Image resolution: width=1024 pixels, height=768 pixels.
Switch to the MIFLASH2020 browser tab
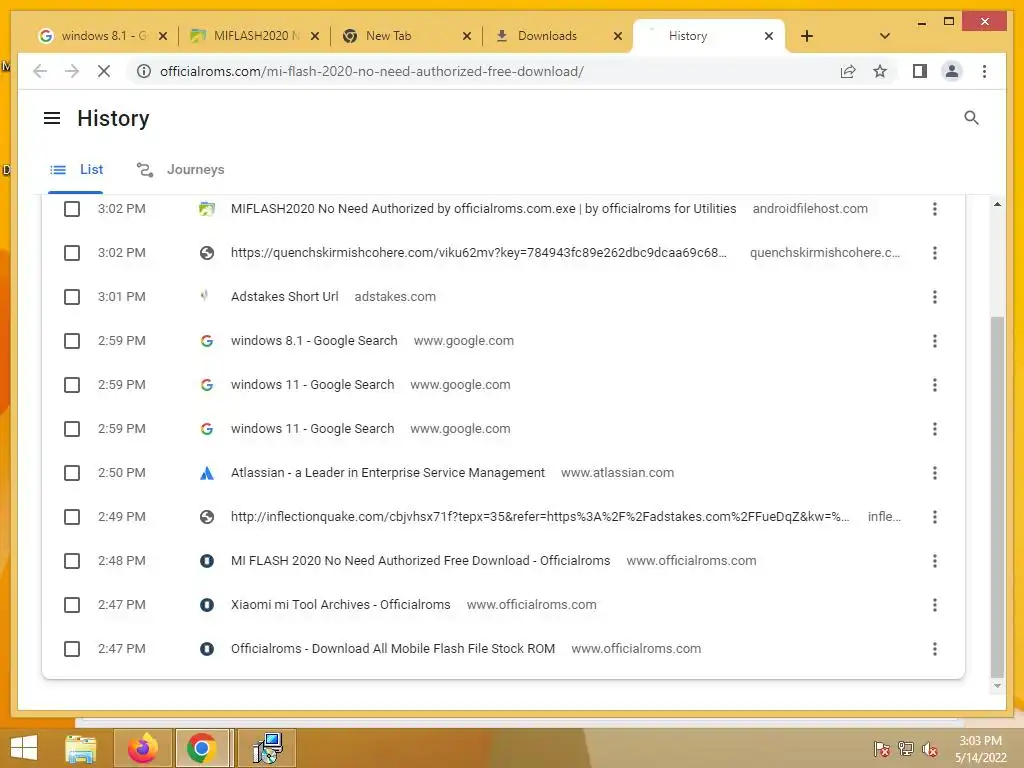pos(255,36)
